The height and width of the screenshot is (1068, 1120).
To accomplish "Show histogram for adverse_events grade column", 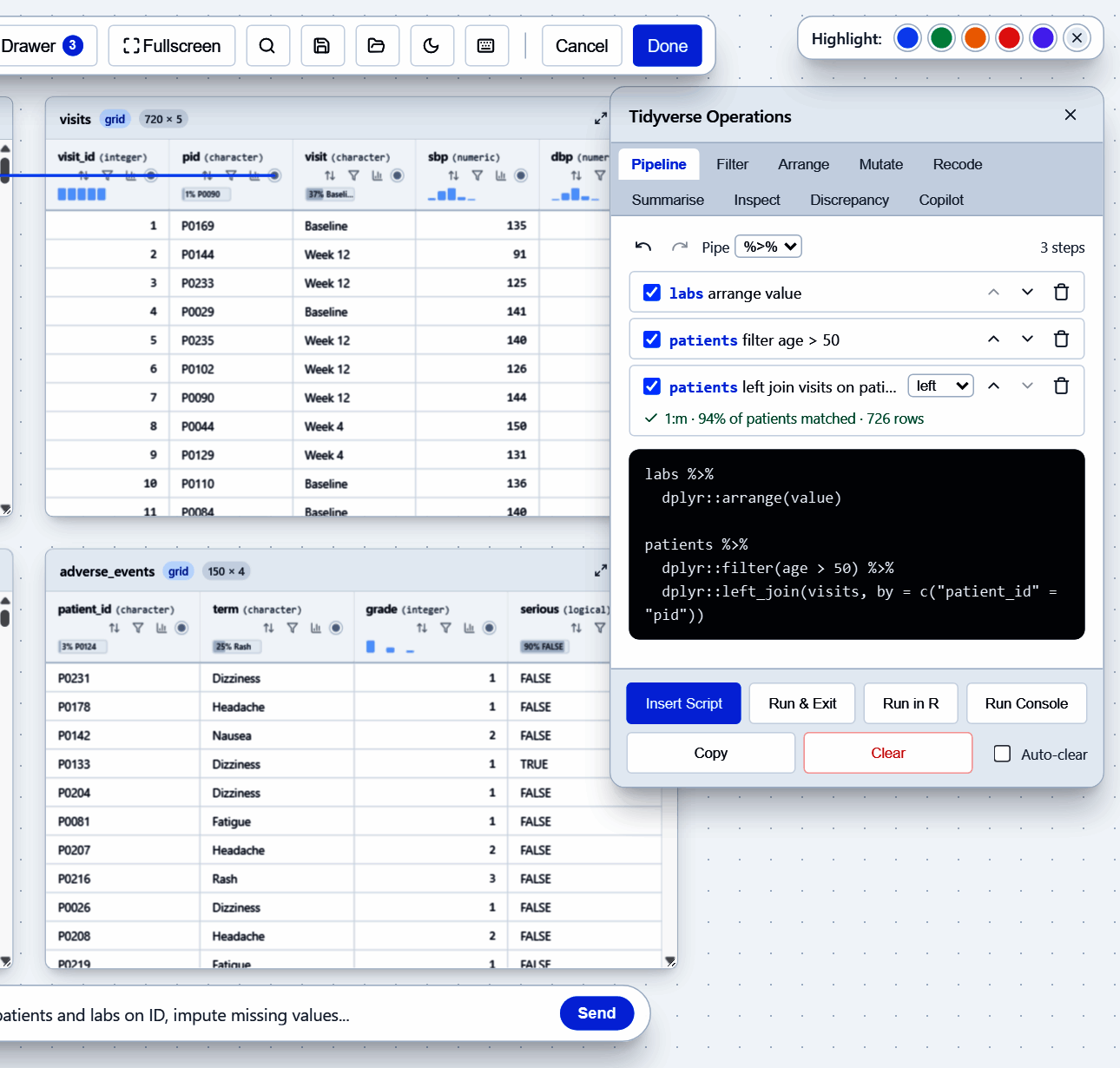I will click(x=469, y=628).
